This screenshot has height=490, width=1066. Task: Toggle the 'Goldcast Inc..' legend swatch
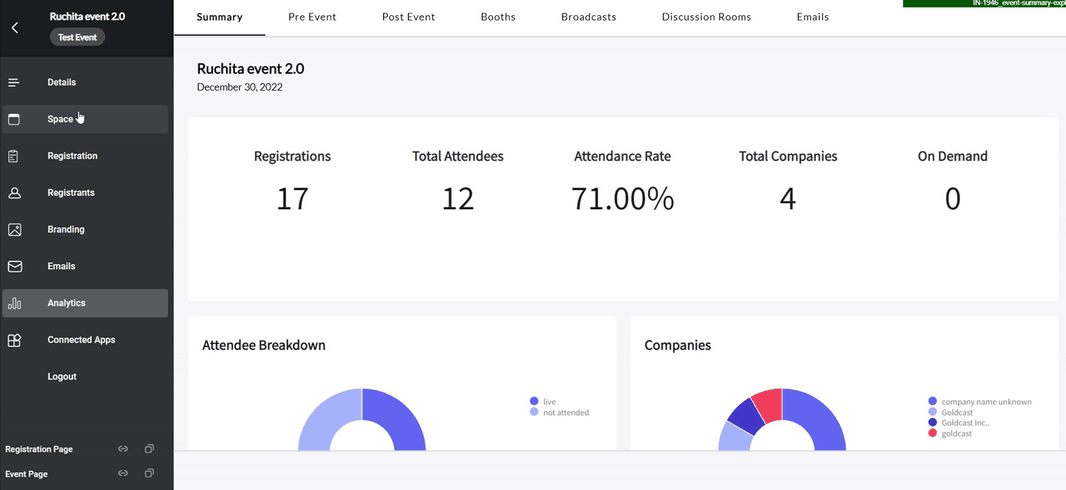(x=932, y=423)
